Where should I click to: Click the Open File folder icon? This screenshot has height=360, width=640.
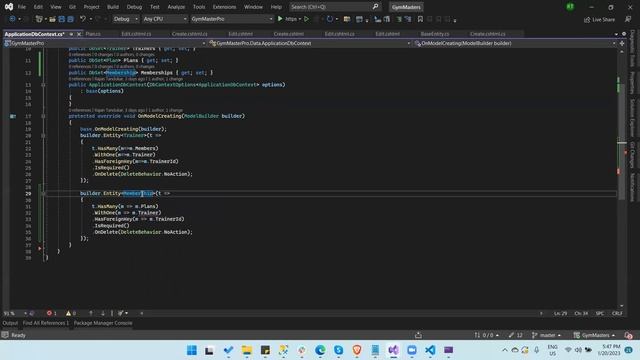click(x=52, y=19)
